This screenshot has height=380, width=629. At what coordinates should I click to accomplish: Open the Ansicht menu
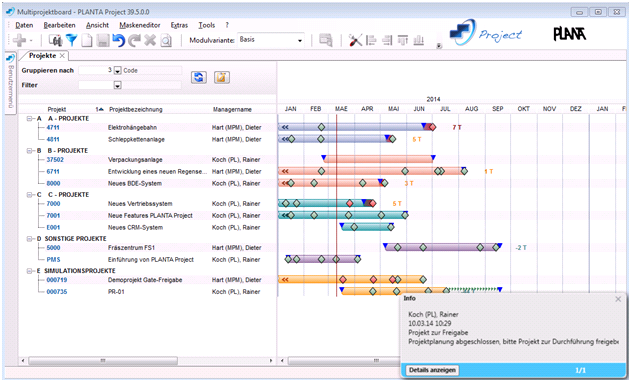[97, 25]
